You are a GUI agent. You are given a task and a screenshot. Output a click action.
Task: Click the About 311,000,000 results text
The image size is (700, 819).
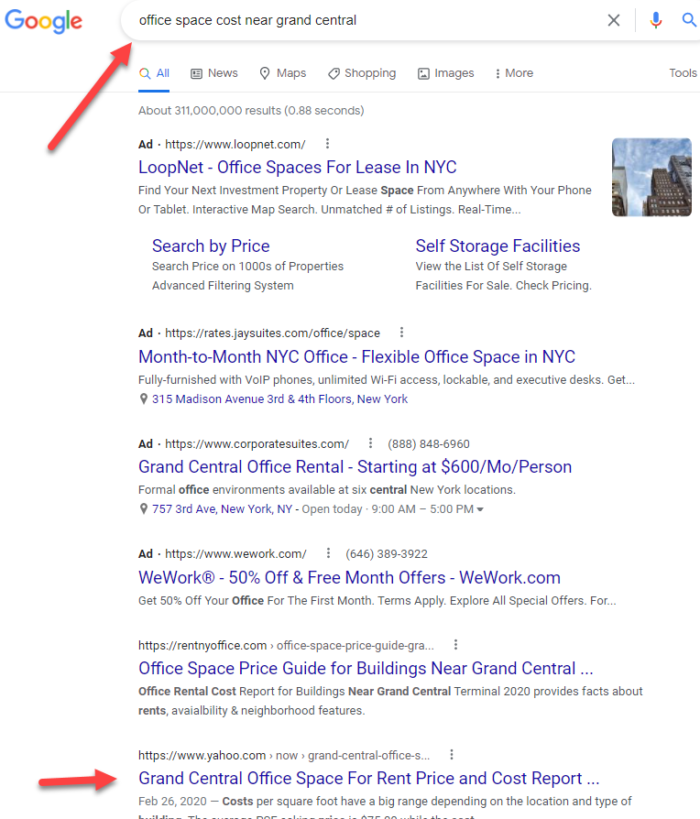251,111
